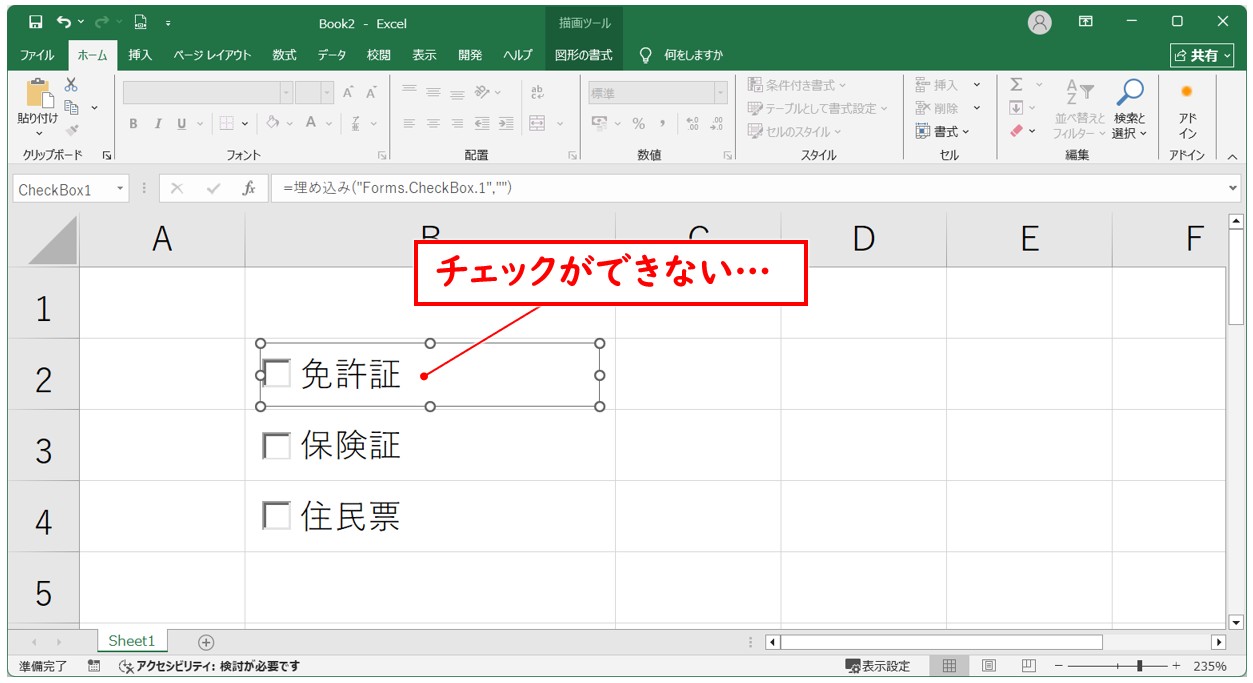Collapse the ribbon with the chevron
This screenshot has width=1253, height=683.
click(x=1232, y=156)
